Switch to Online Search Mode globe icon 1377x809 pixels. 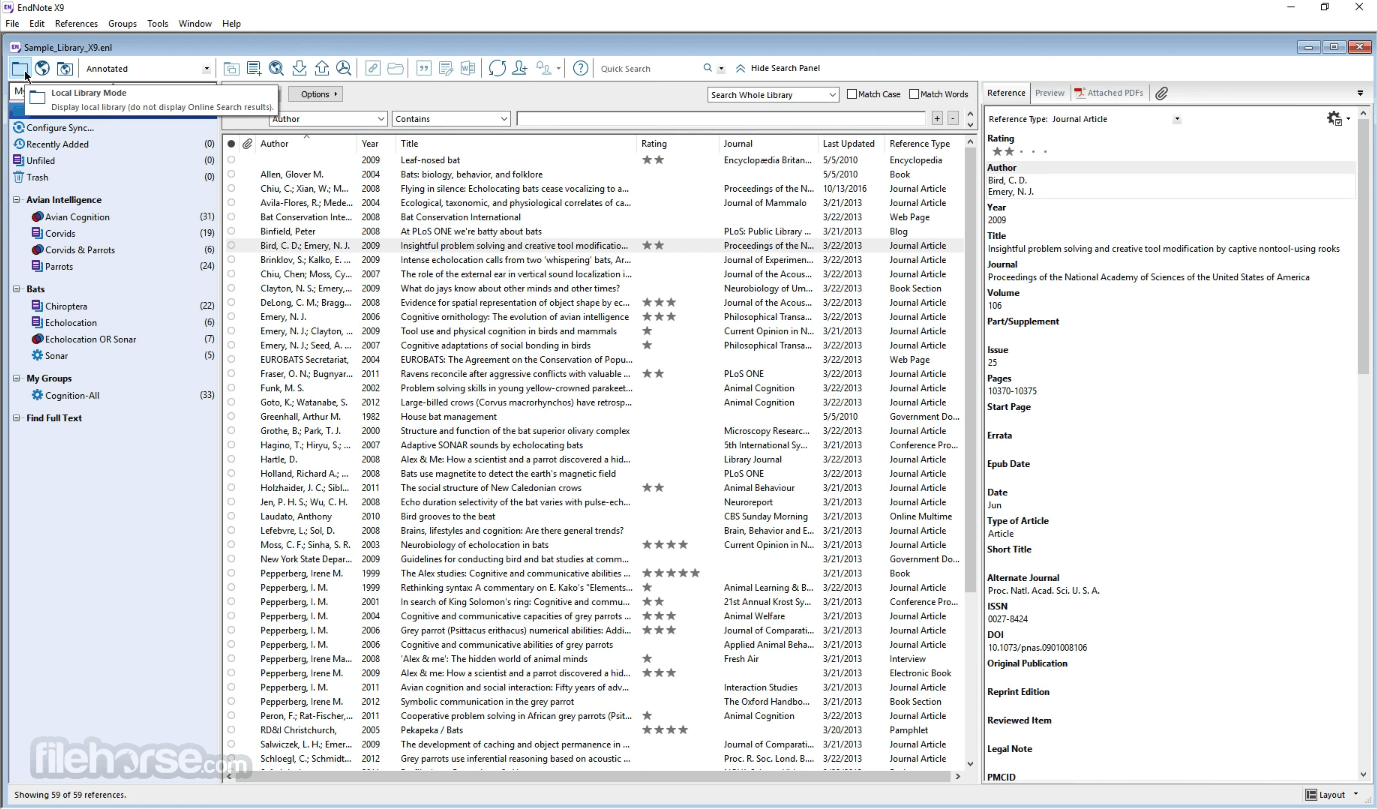tap(43, 68)
